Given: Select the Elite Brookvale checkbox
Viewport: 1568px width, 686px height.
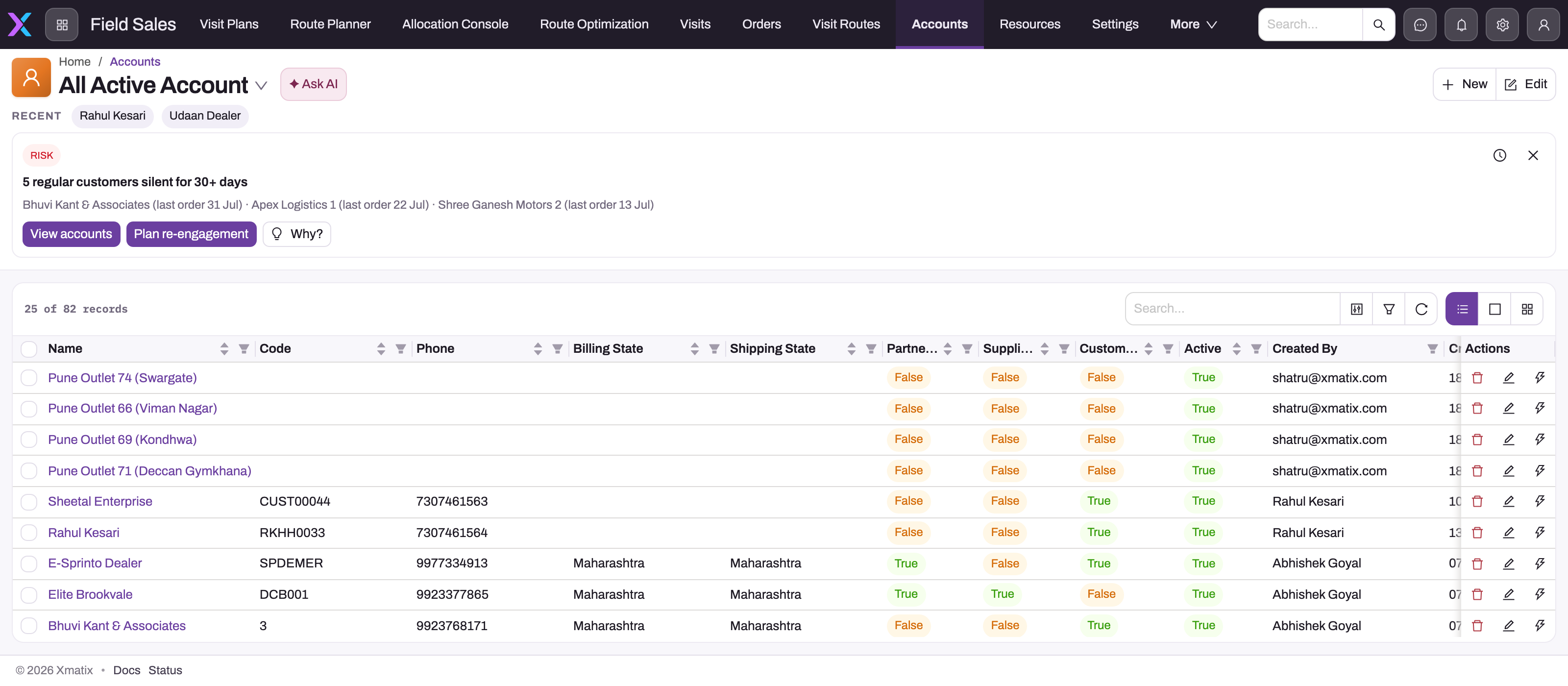Looking at the screenshot, I should point(28,595).
